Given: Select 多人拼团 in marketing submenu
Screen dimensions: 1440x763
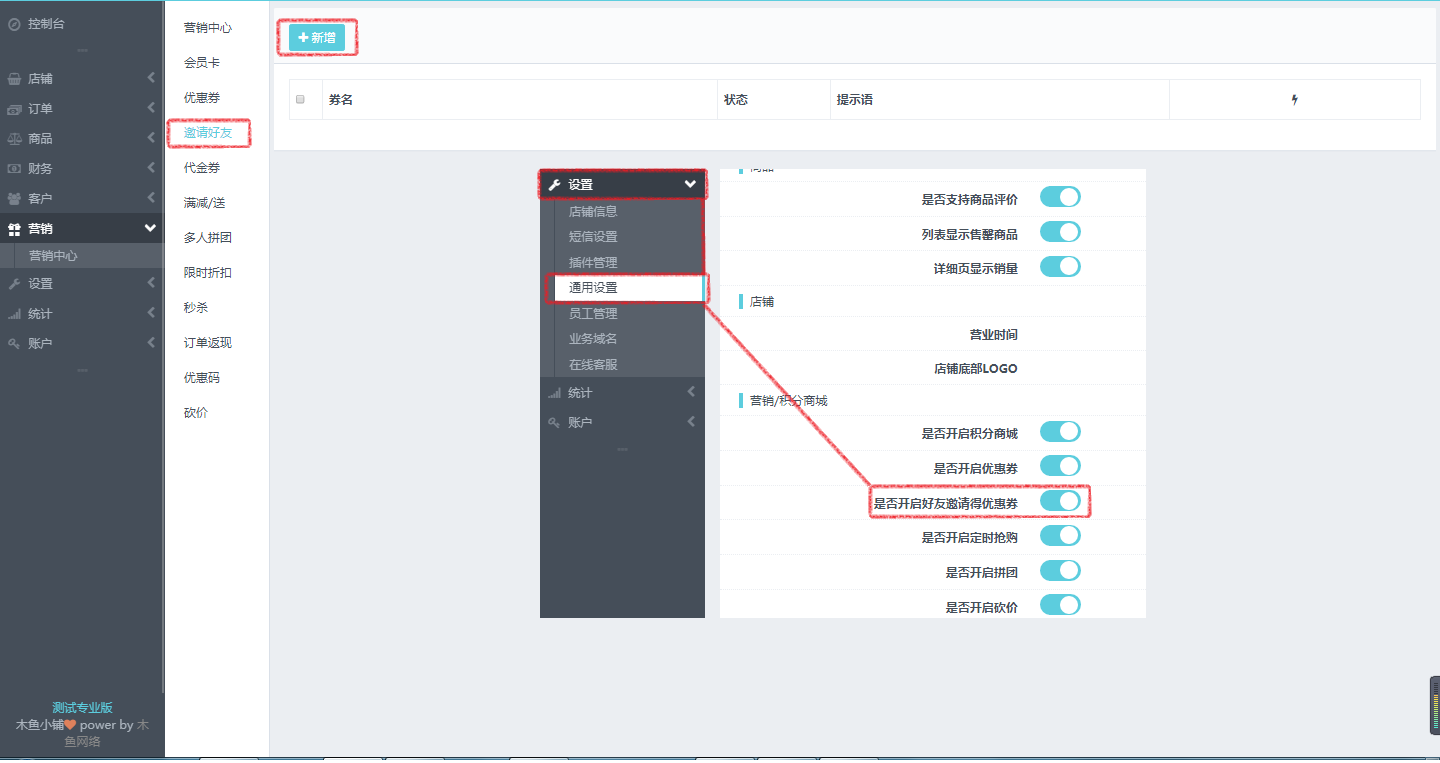Looking at the screenshot, I should pos(208,238).
